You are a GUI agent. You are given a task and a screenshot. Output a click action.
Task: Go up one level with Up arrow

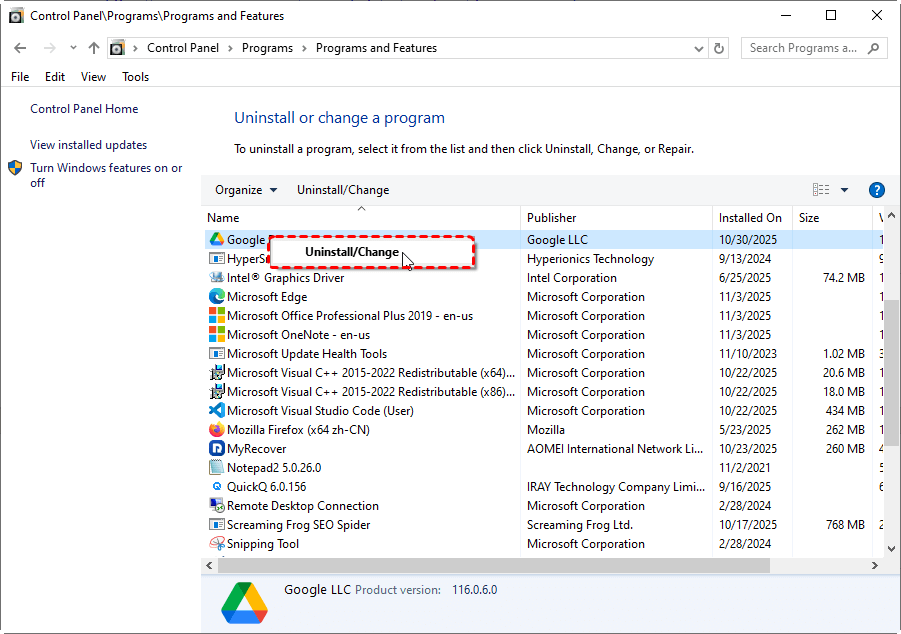point(94,48)
